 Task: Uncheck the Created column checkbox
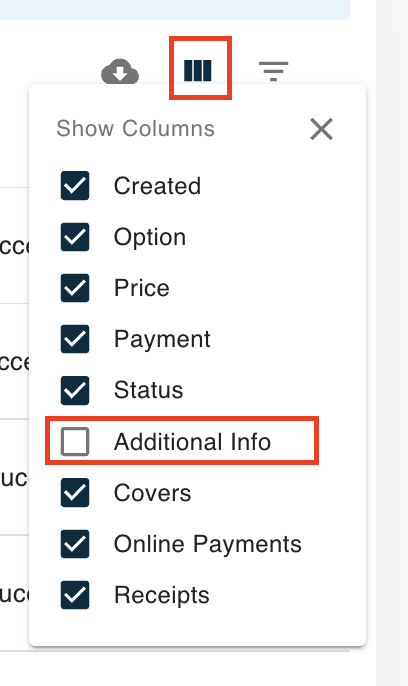click(75, 186)
